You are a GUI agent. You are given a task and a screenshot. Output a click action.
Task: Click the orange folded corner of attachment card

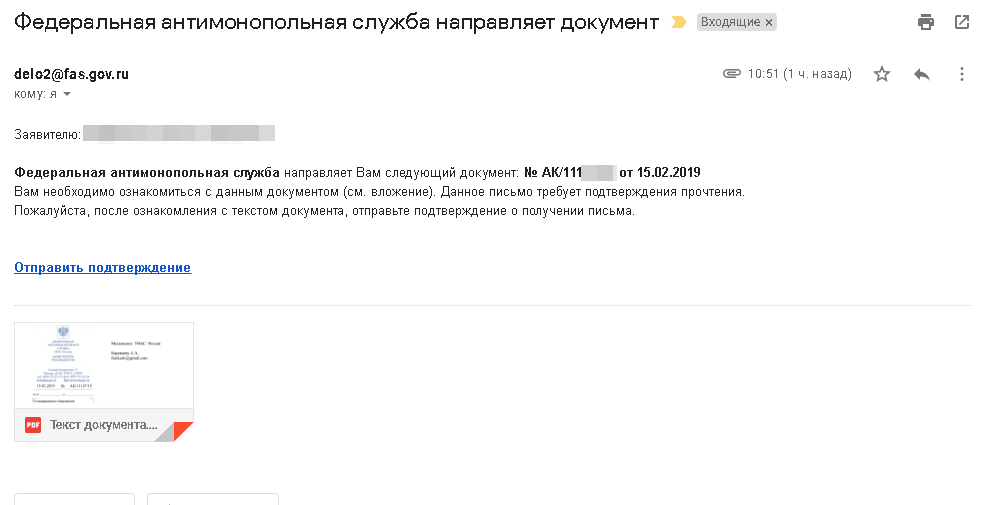tap(181, 431)
